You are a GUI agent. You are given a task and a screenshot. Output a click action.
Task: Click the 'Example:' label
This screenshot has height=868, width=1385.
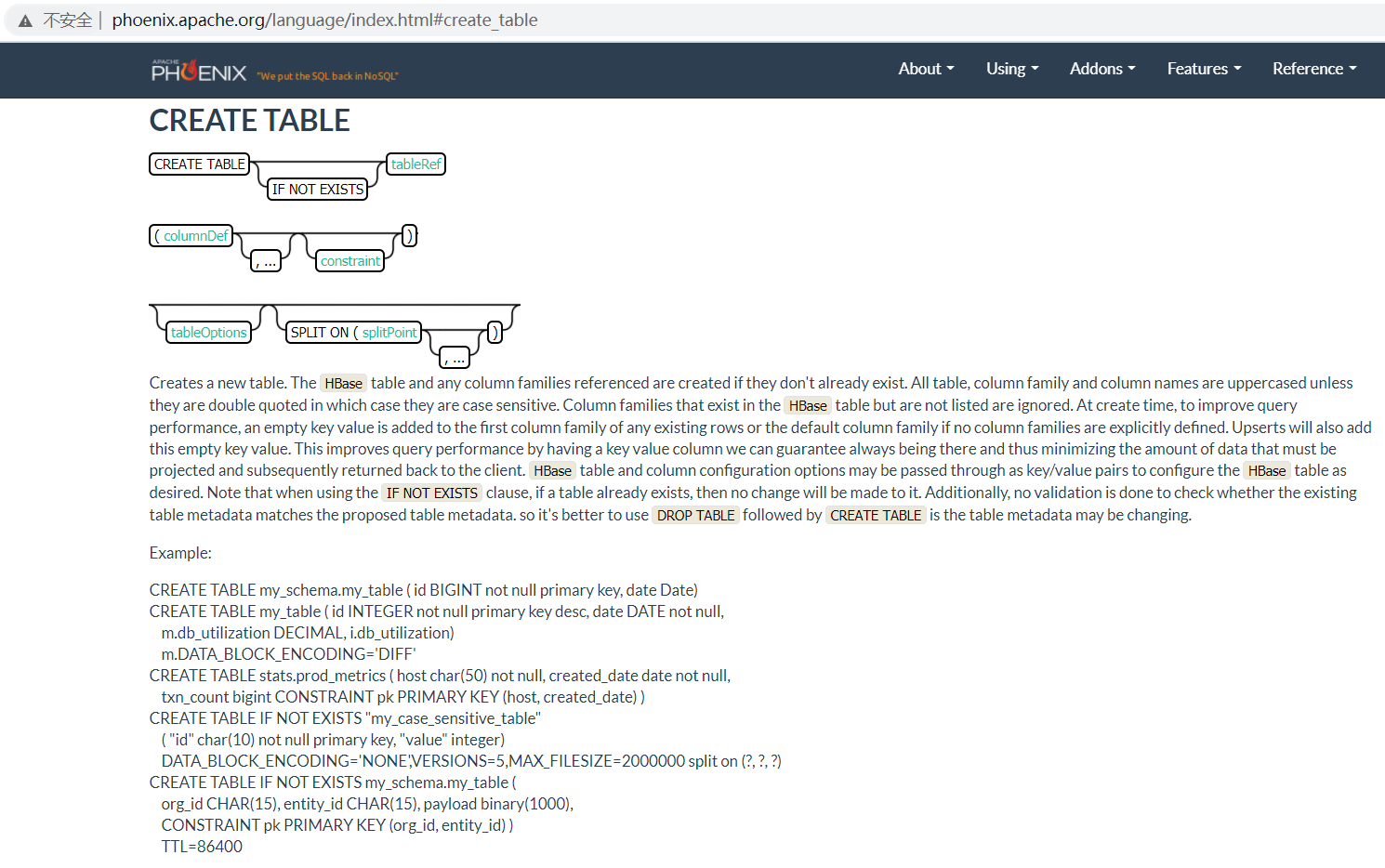(180, 553)
